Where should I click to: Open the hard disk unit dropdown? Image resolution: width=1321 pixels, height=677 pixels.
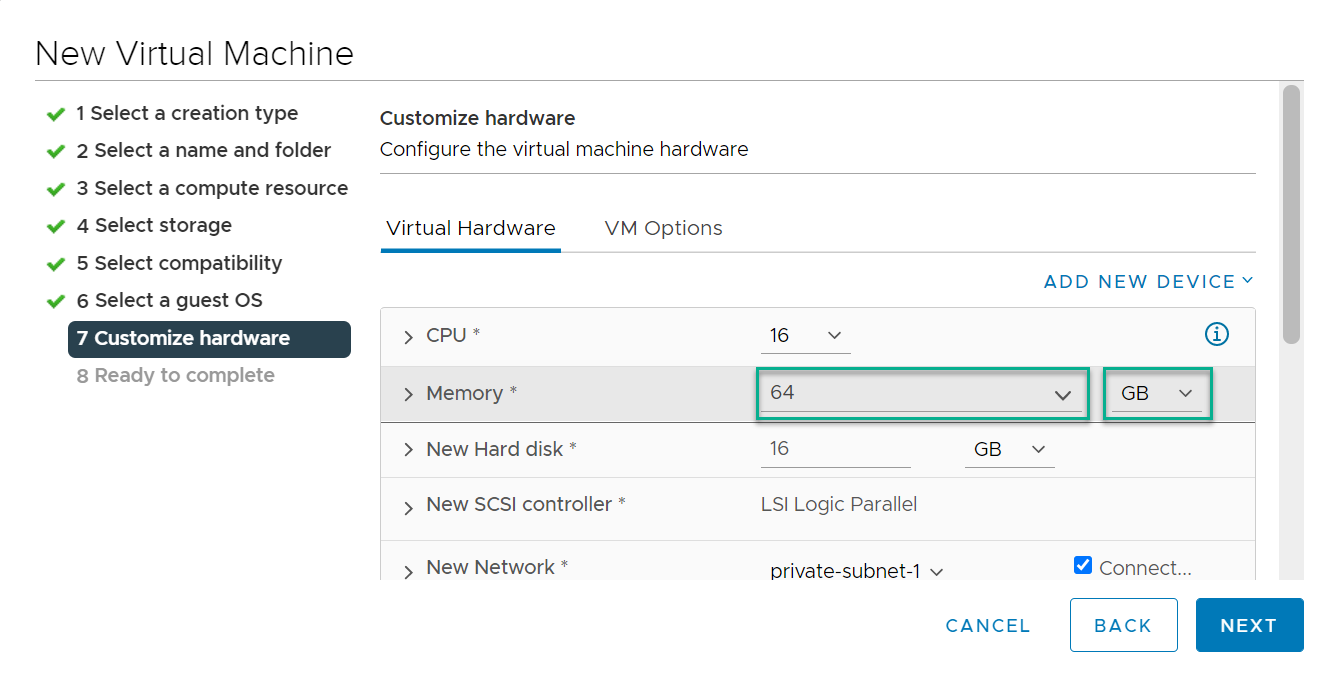coord(1009,450)
